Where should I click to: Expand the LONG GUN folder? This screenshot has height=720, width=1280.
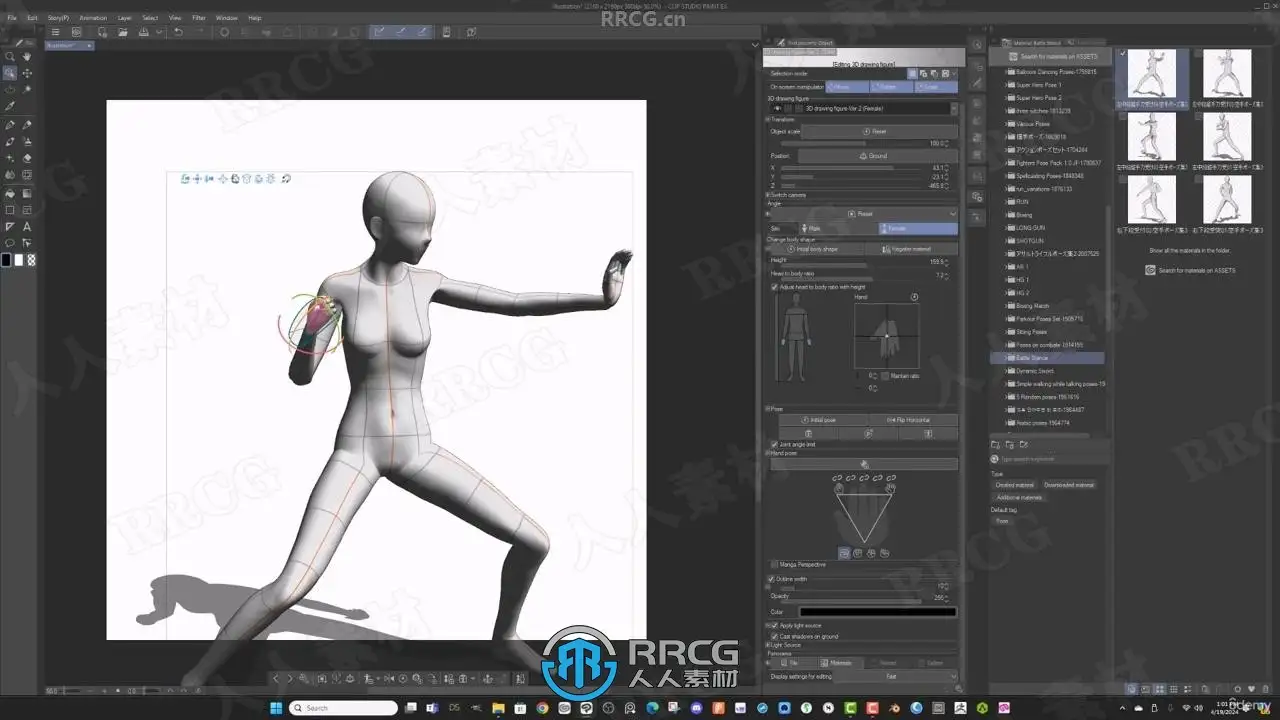tap(1007, 228)
